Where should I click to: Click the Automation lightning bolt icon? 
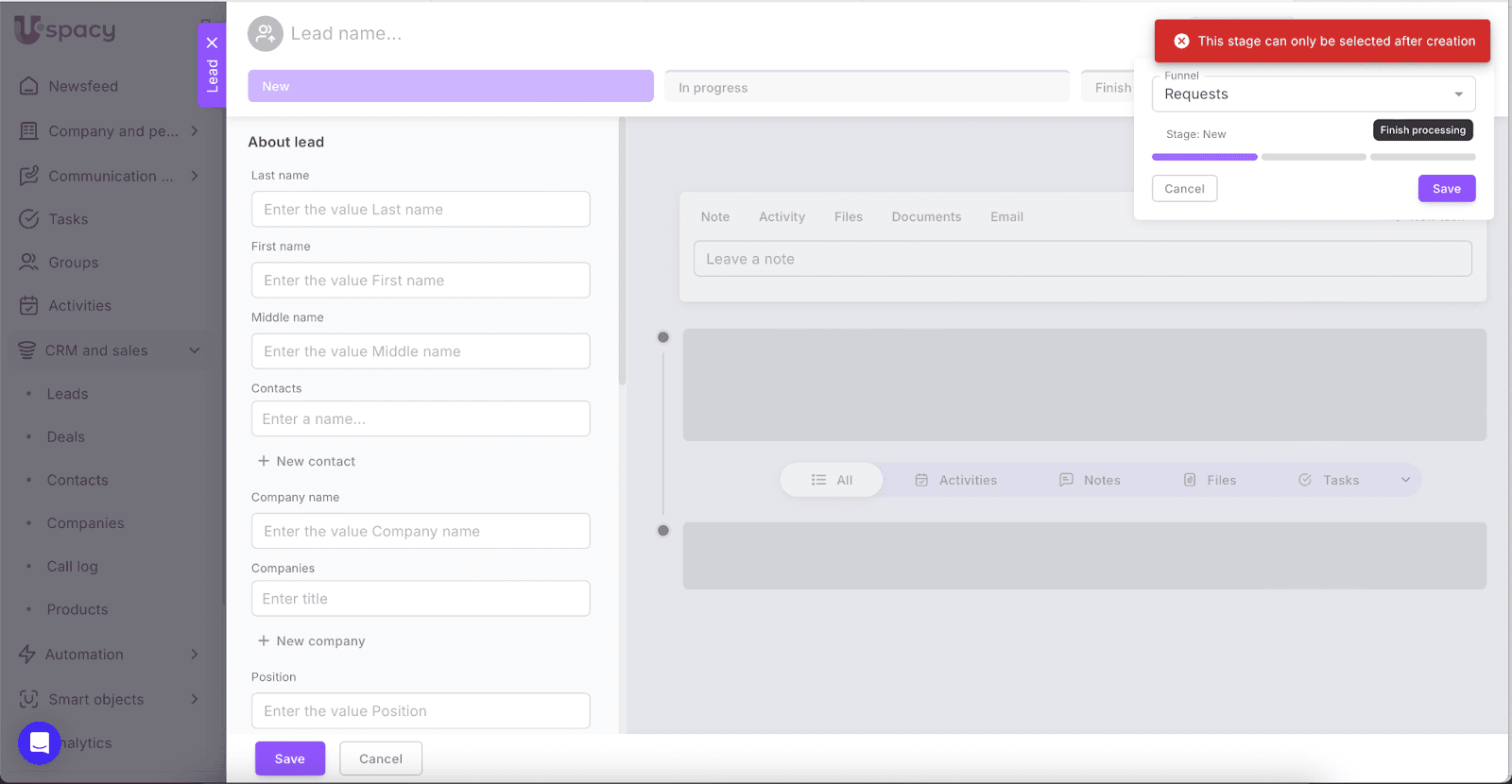(x=27, y=655)
